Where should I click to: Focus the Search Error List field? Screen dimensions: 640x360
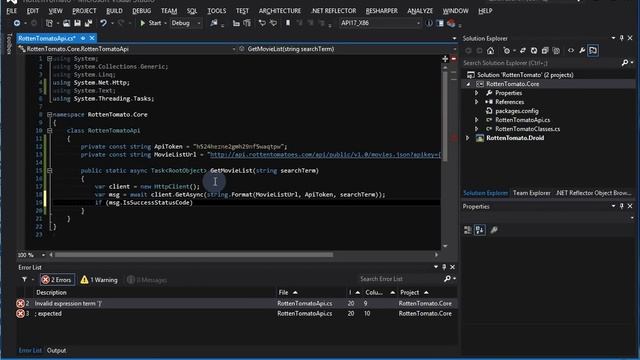pos(400,279)
